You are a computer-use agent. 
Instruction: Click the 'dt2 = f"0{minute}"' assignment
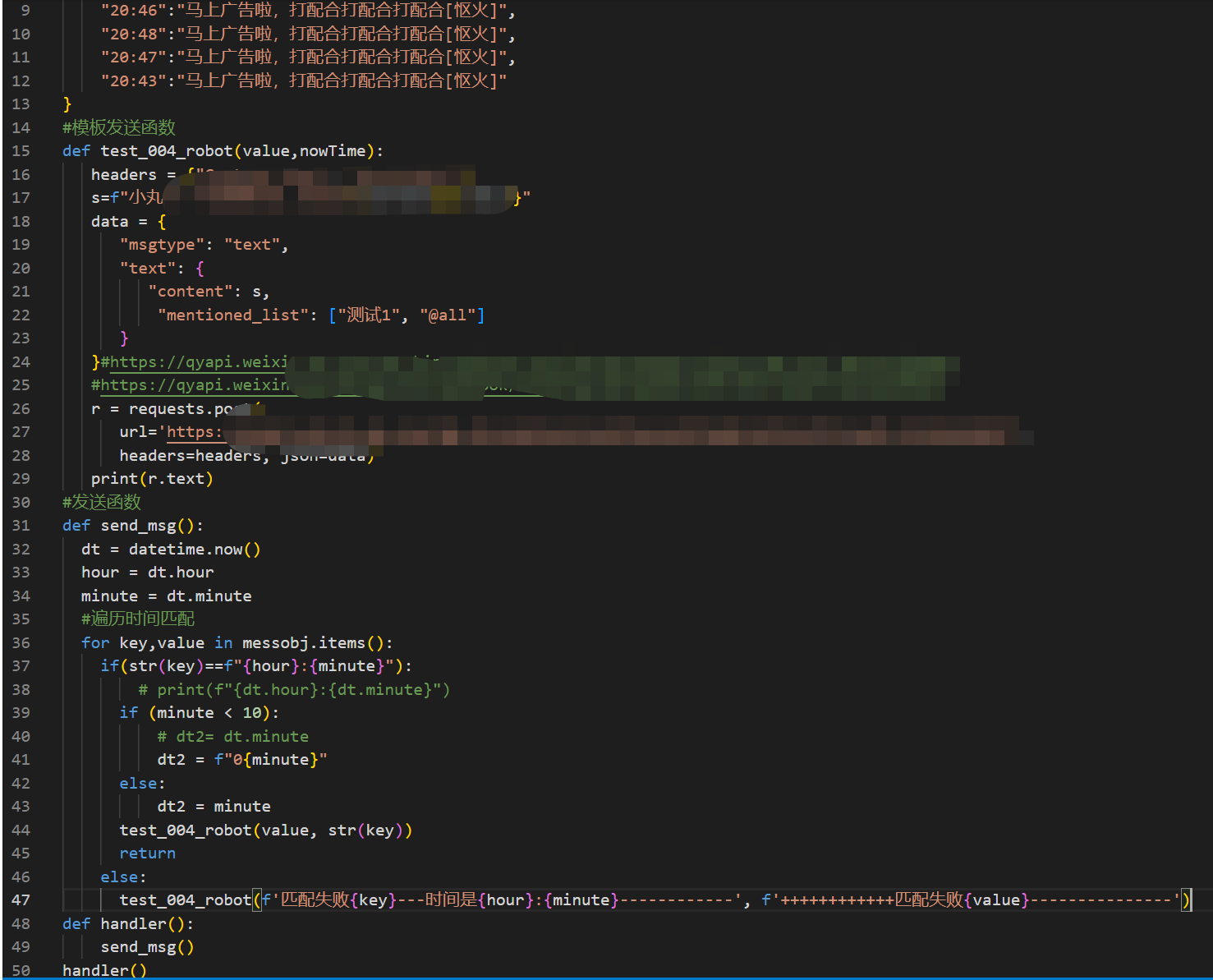242,760
